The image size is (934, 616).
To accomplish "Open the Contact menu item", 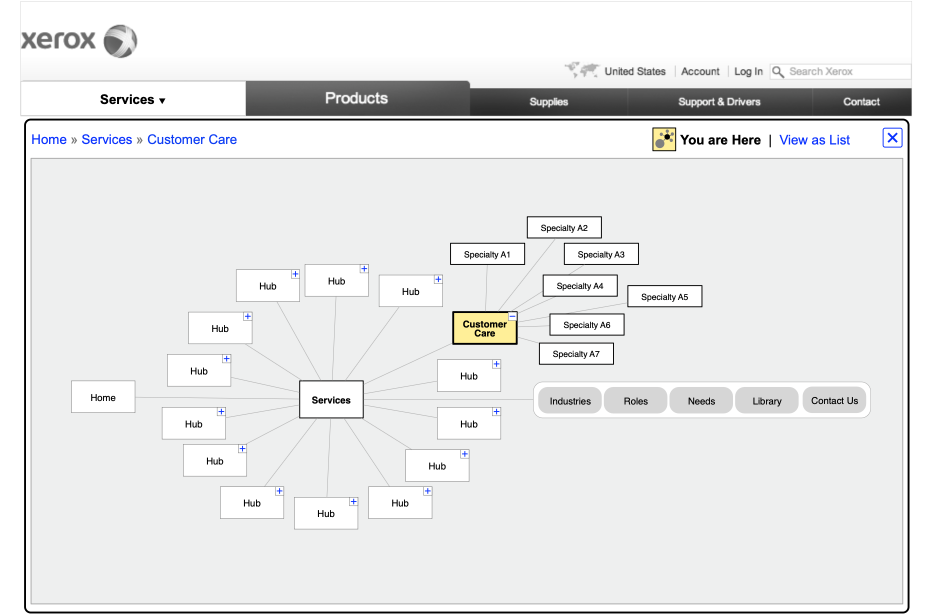I will tap(861, 102).
